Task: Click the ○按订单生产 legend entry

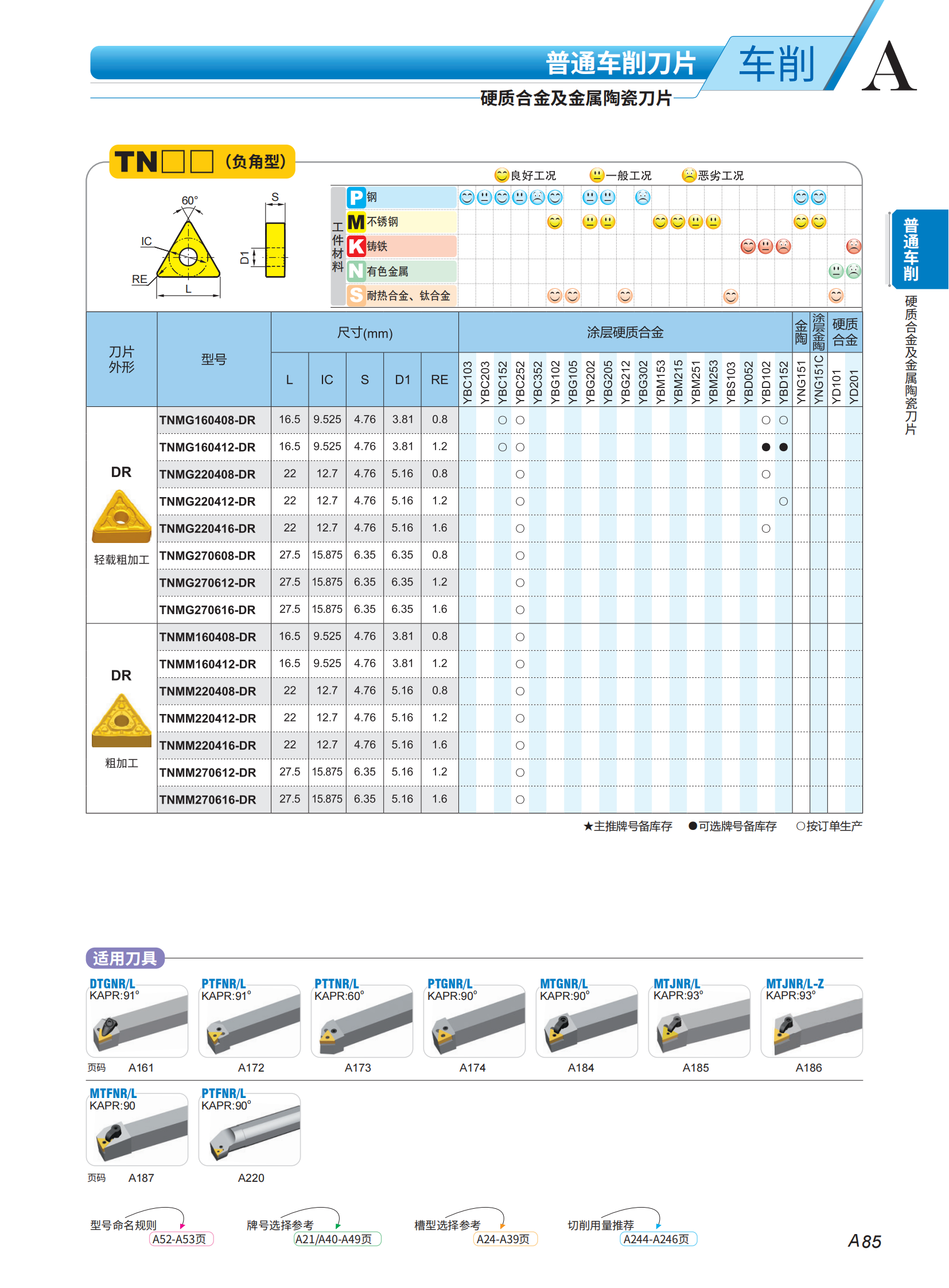Action: pyautogui.click(x=829, y=826)
